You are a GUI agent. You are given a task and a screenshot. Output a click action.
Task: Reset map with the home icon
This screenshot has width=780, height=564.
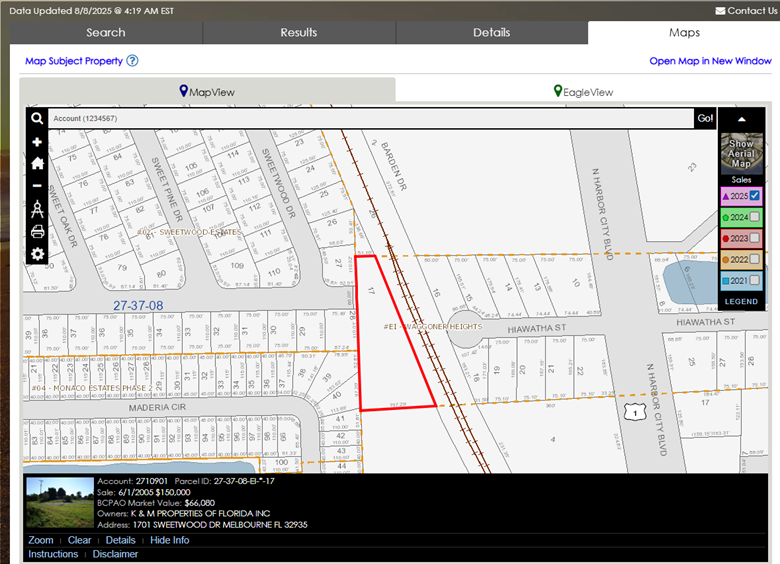37,164
